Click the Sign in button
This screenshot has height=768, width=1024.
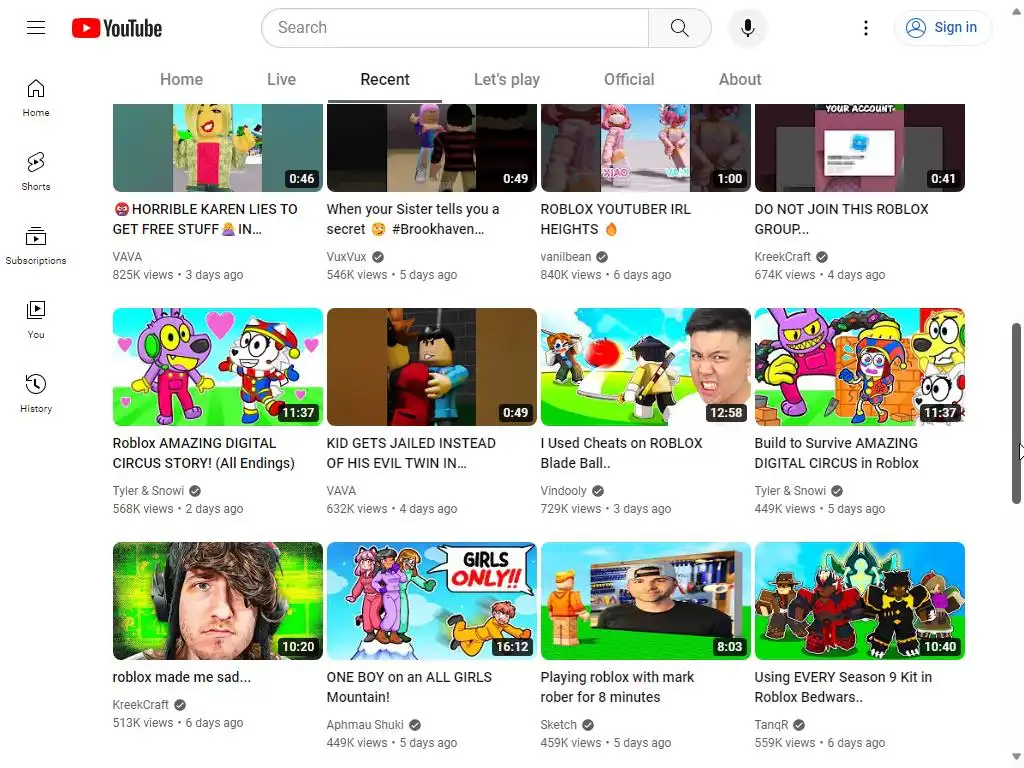click(x=942, y=28)
